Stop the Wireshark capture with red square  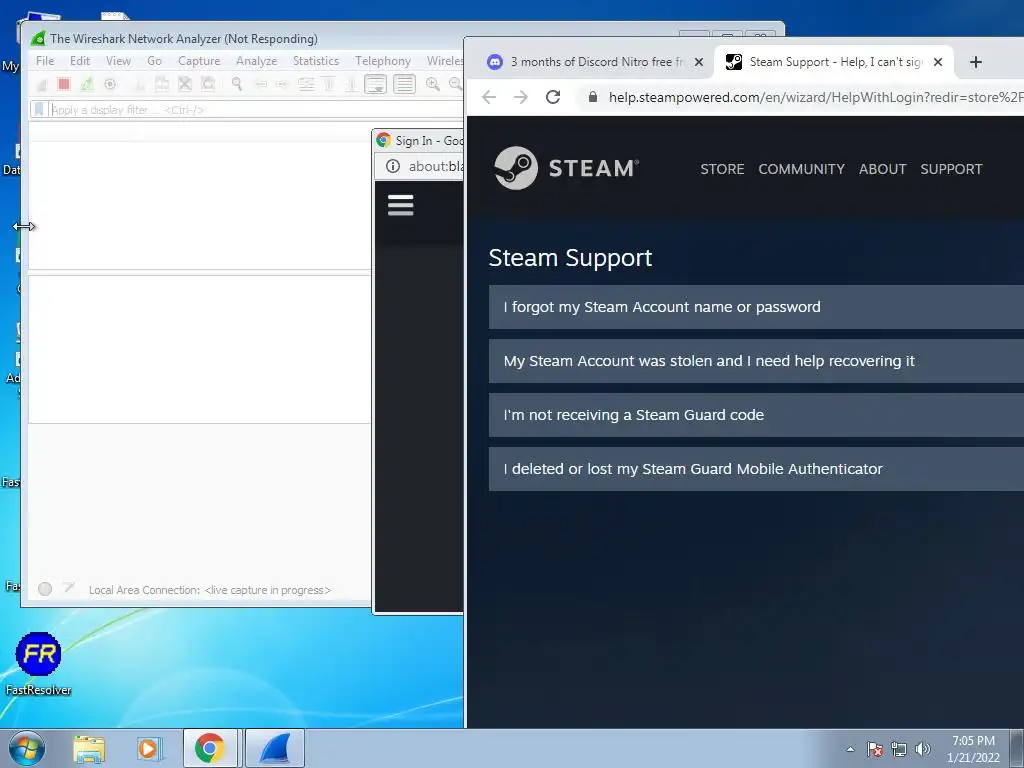point(63,84)
